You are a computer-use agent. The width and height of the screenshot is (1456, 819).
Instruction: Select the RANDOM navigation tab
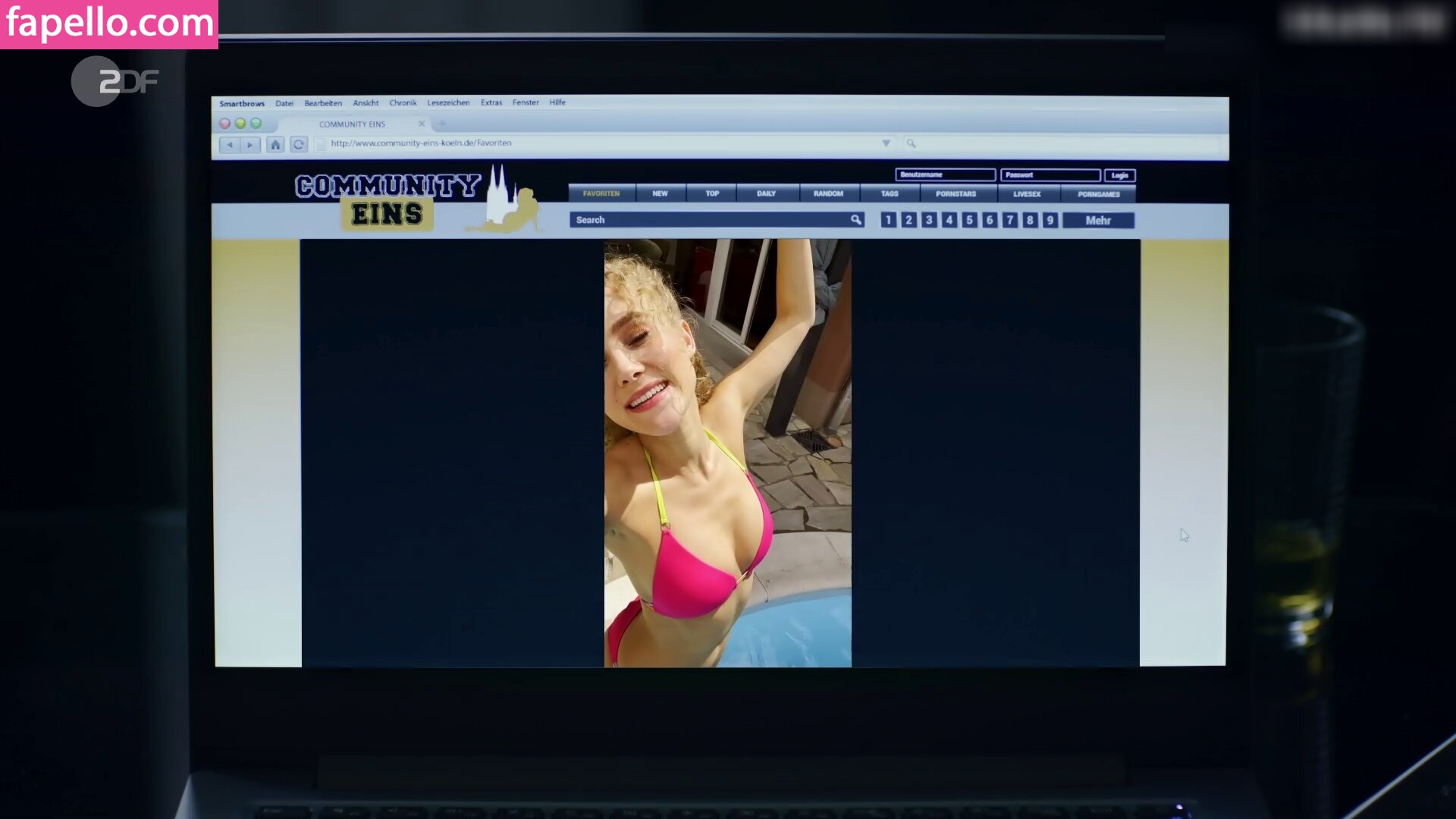point(828,194)
